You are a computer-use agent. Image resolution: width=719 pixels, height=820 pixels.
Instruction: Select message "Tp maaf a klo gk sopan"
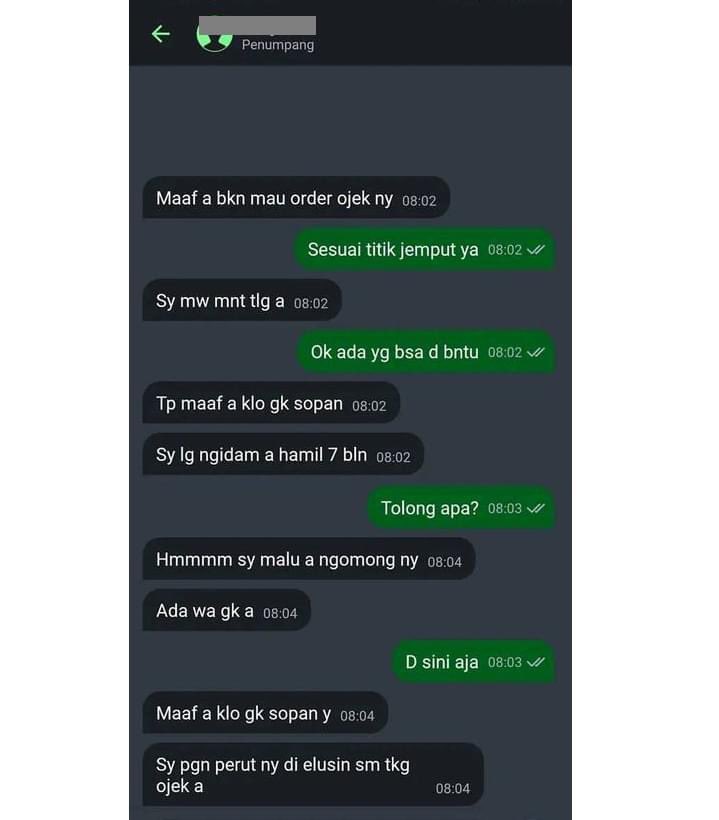pyautogui.click(x=271, y=403)
